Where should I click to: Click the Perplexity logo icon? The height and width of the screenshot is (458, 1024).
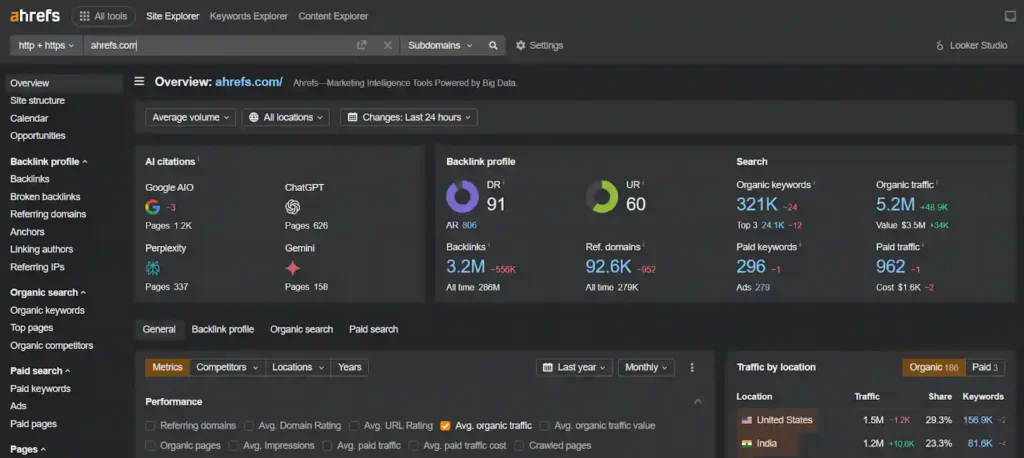click(x=153, y=268)
